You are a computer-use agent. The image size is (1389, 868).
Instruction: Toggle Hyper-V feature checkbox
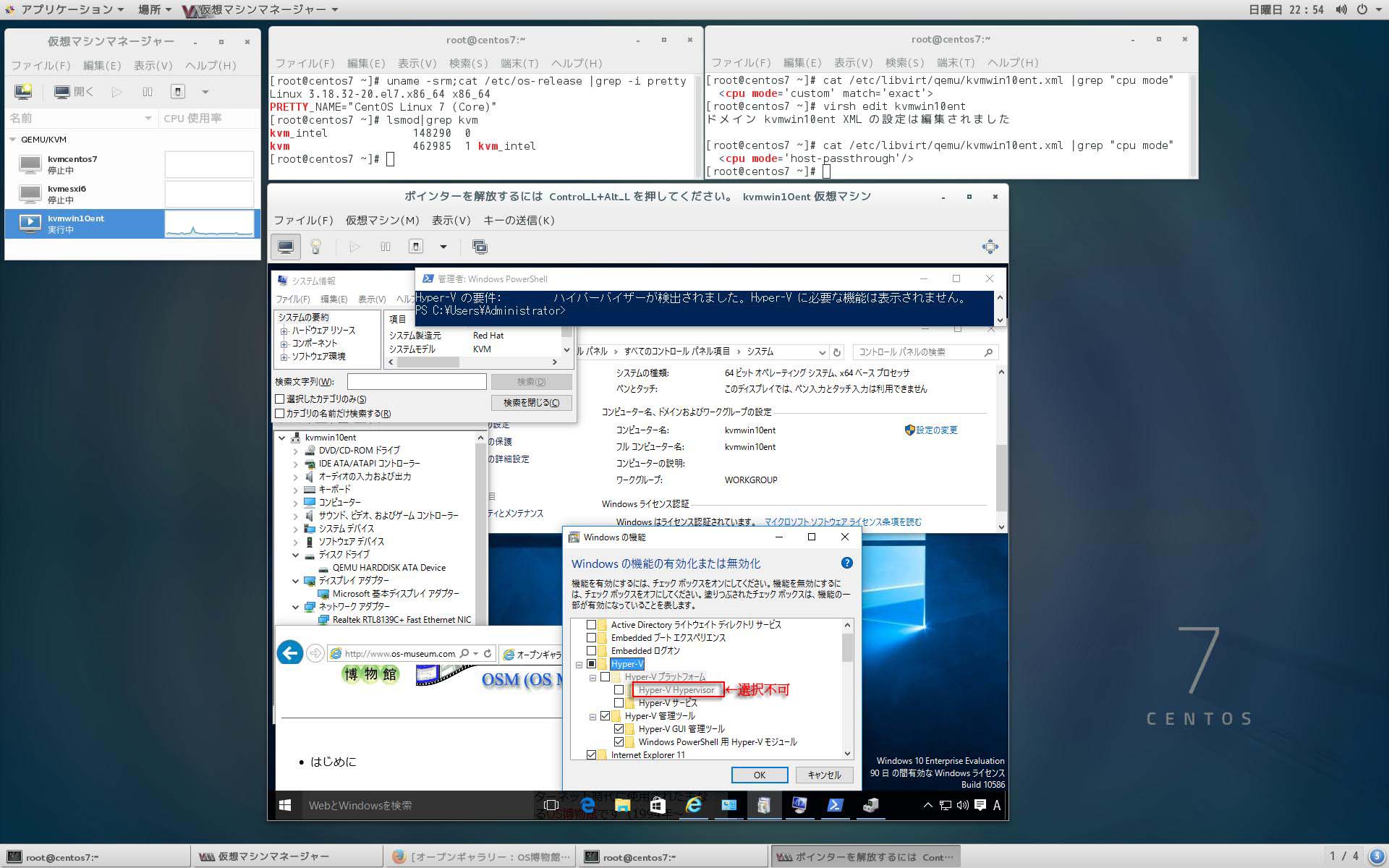click(x=592, y=664)
